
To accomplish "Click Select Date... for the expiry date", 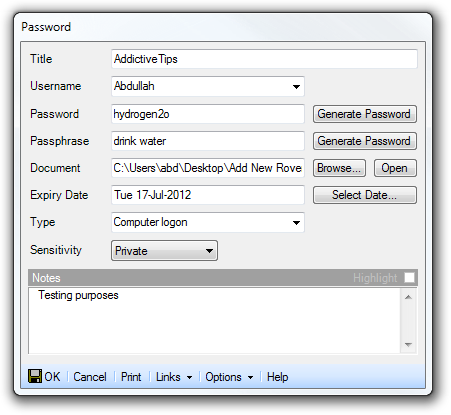I will click(365, 195).
